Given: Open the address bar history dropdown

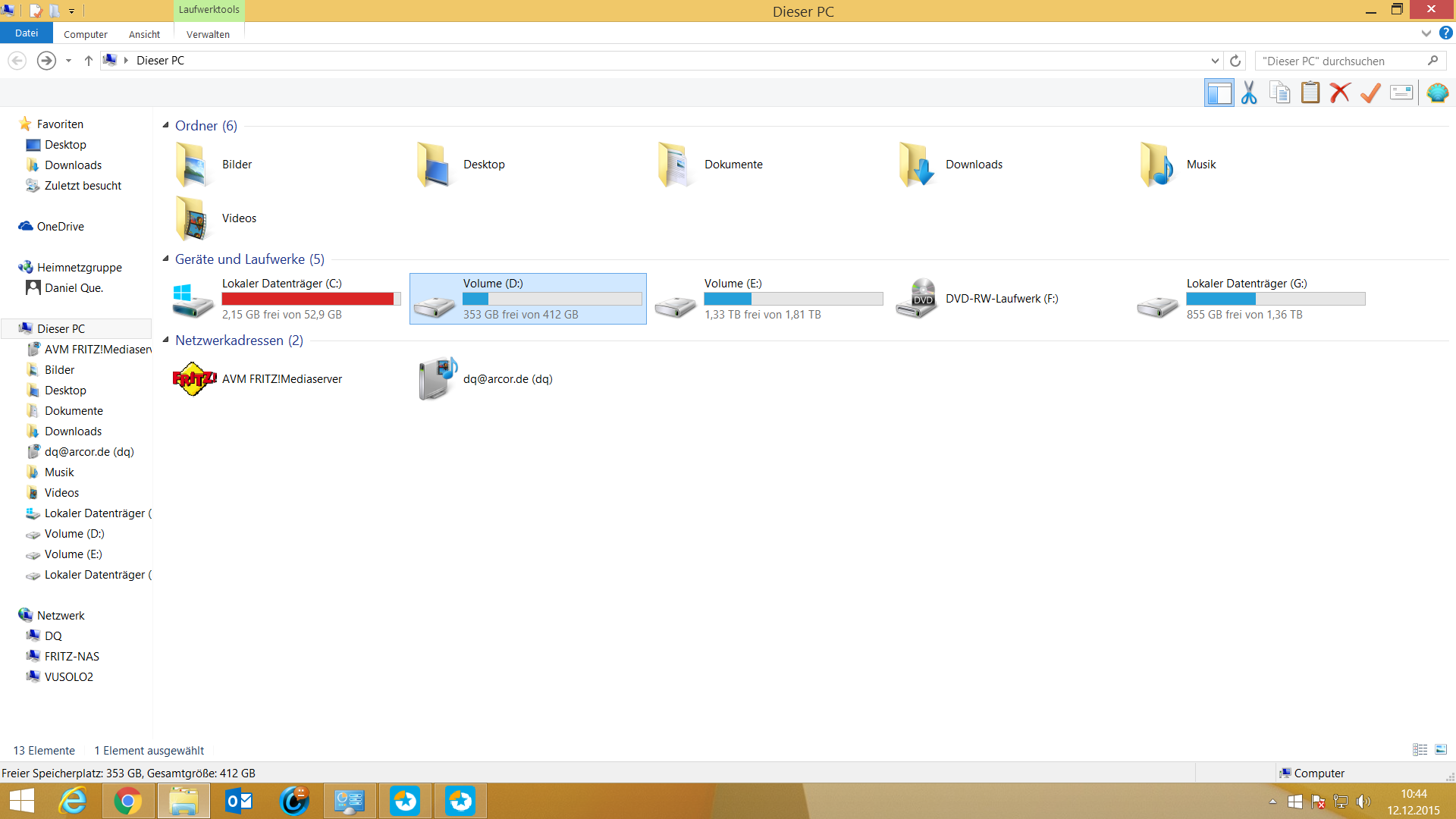Looking at the screenshot, I should pos(1215,61).
